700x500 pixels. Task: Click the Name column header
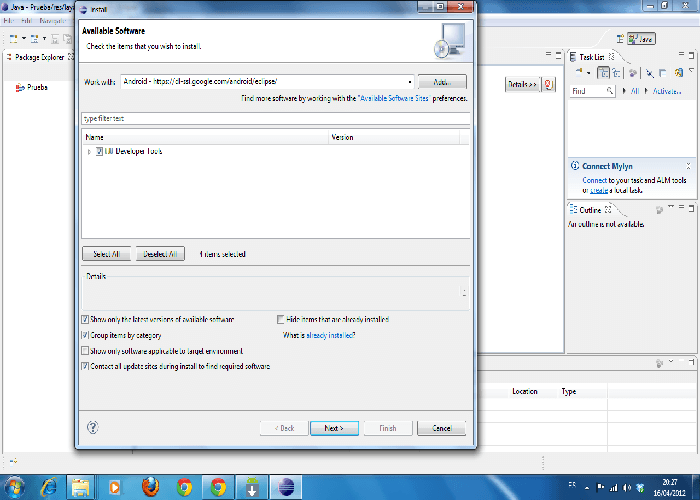[x=205, y=137]
